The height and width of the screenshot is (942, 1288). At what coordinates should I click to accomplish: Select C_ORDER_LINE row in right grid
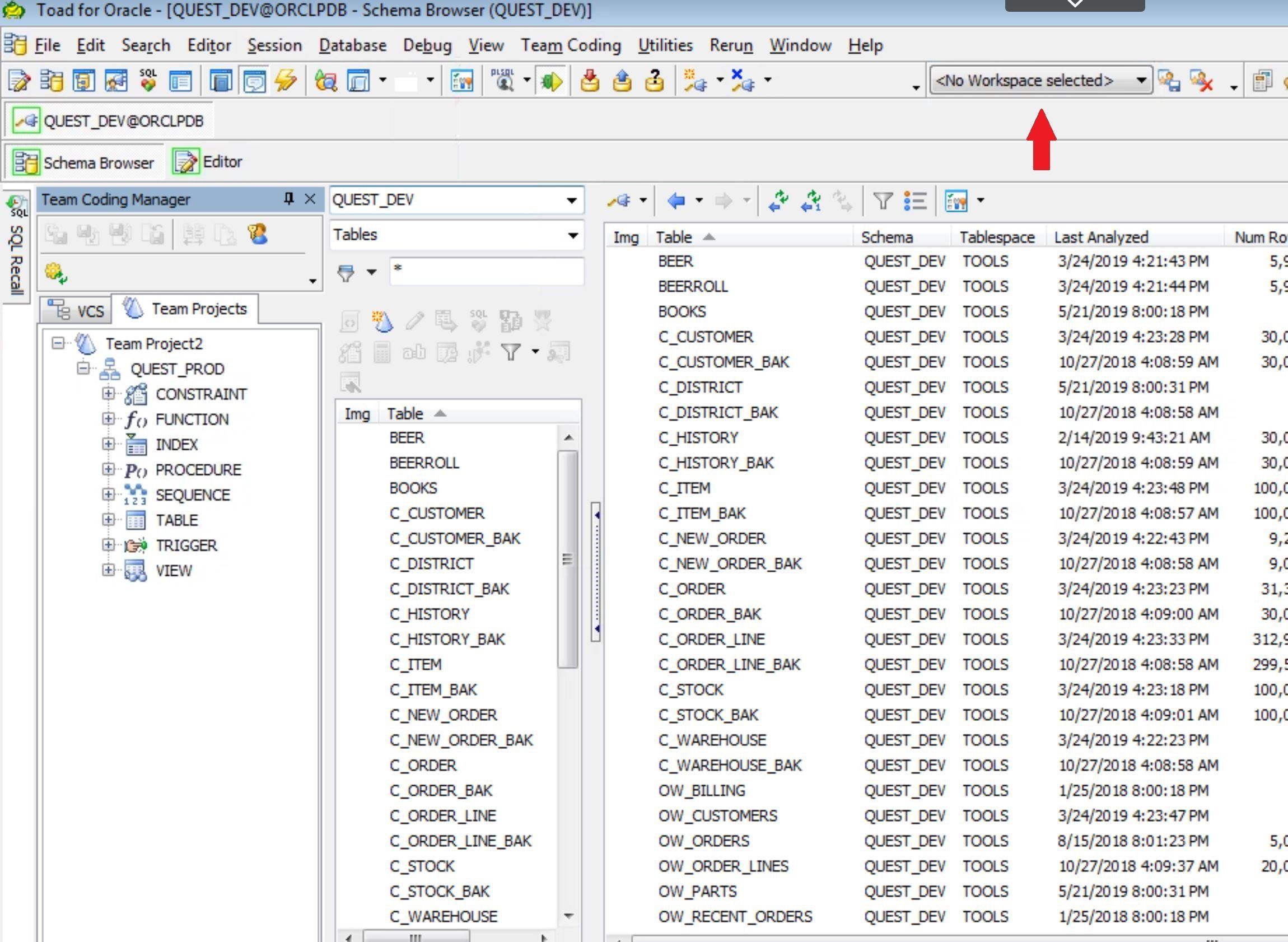(711, 639)
